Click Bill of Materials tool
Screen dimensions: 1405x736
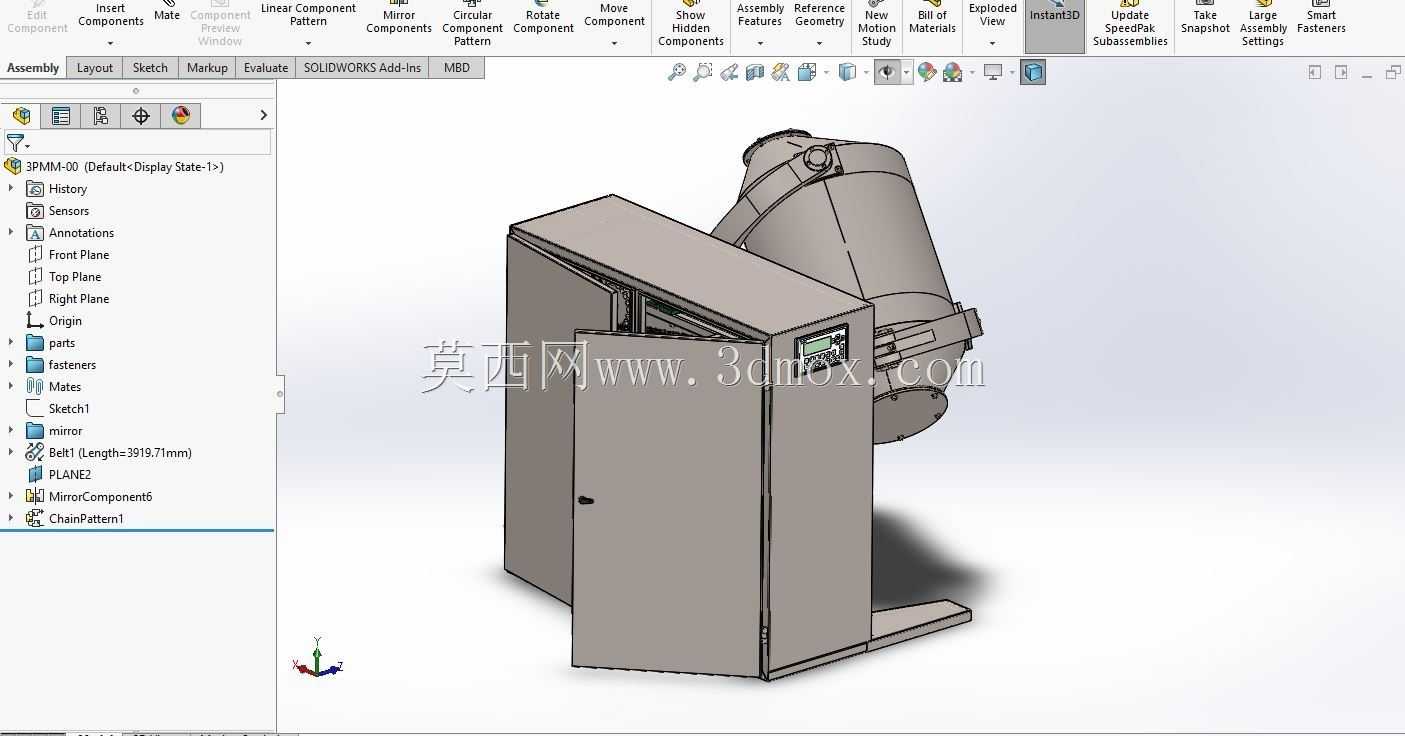tap(932, 18)
